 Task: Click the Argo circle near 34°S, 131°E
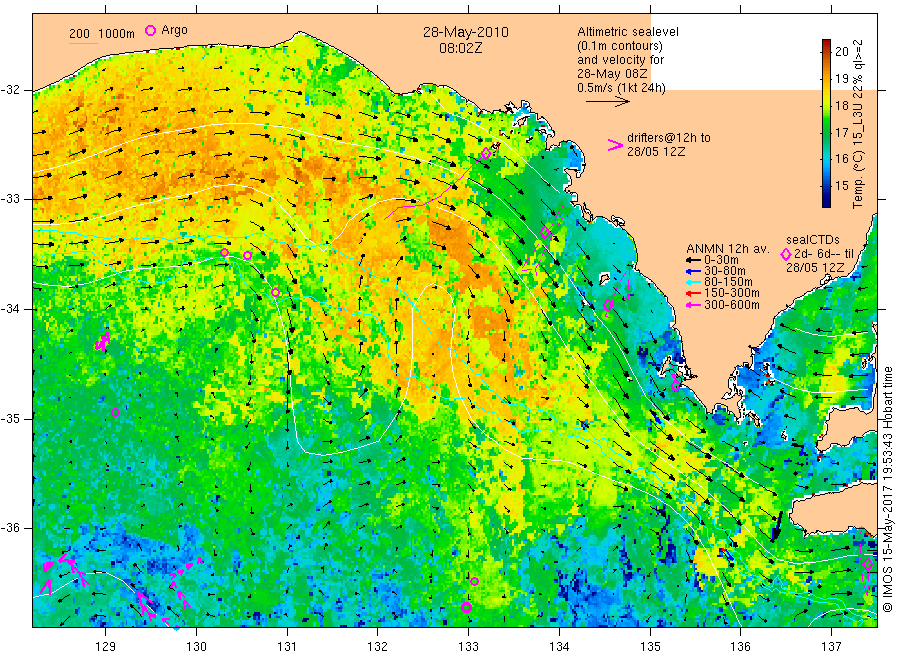[276, 293]
